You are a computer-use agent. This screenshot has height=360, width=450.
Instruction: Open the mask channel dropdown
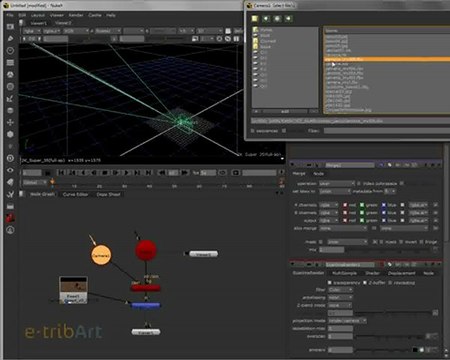pyautogui.click(x=347, y=242)
